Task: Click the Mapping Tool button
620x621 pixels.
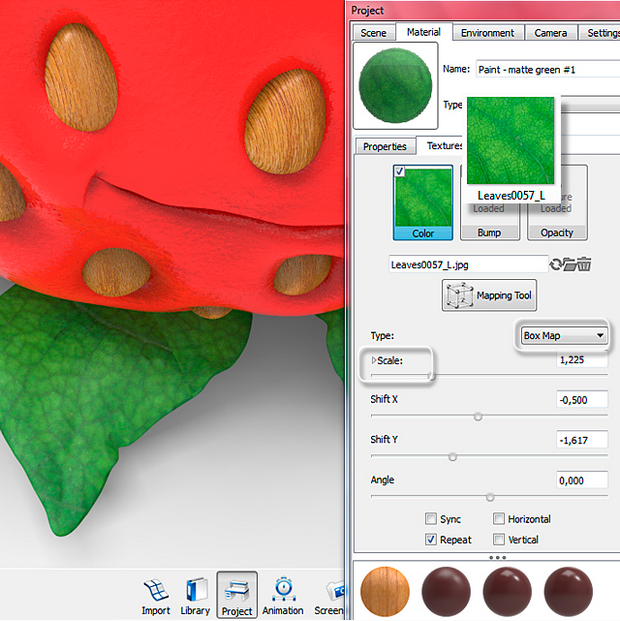Action: [x=489, y=295]
